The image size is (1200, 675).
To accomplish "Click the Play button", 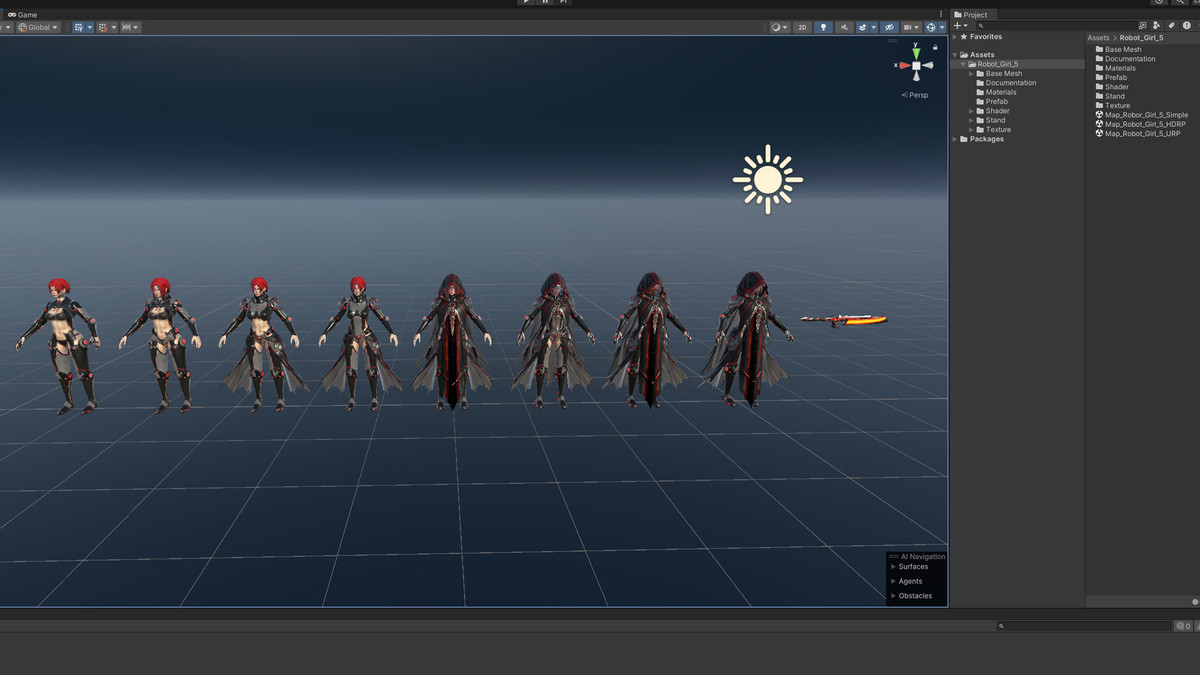I will click(526, 3).
